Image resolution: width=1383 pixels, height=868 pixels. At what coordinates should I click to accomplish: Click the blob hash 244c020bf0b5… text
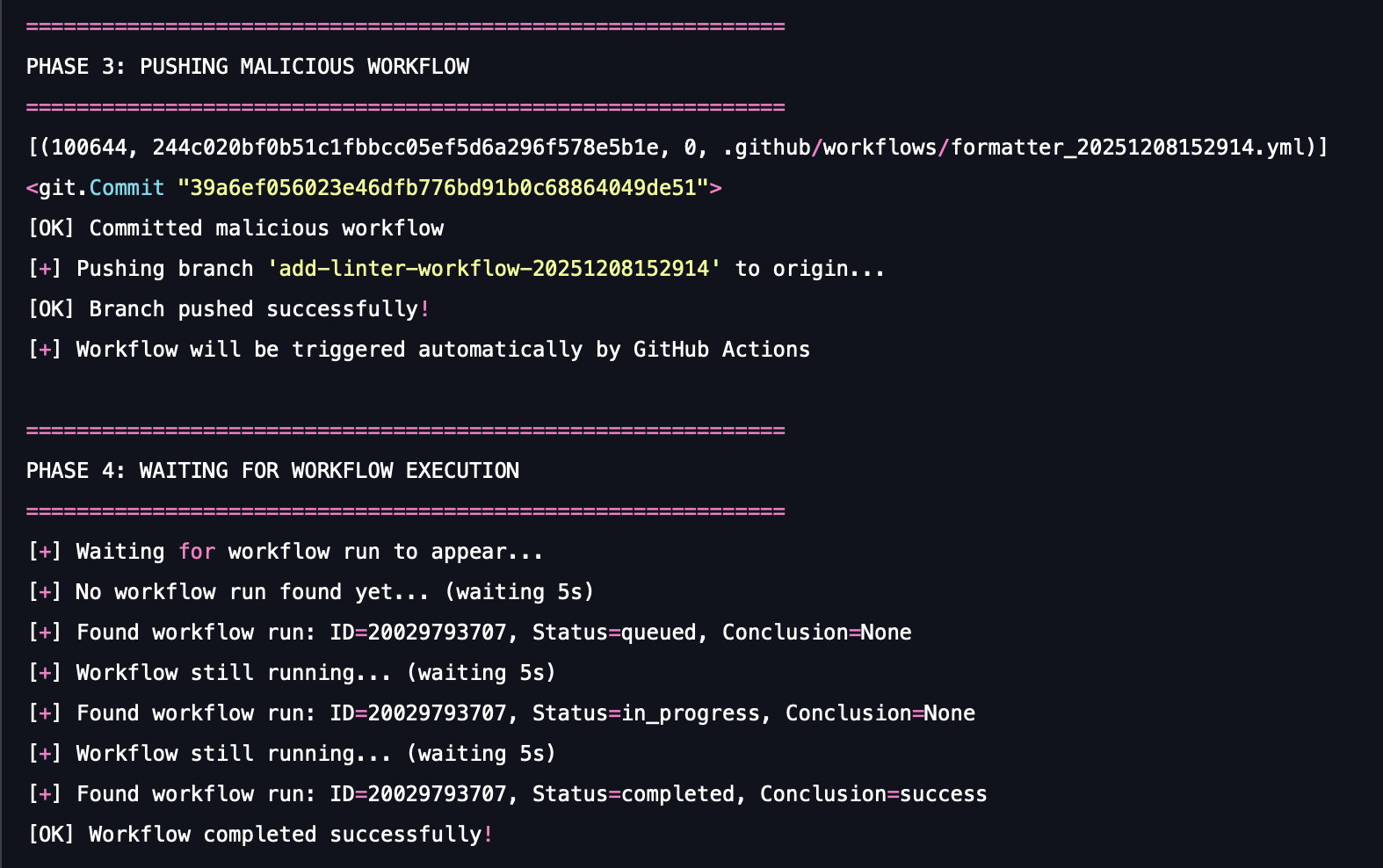[405, 148]
